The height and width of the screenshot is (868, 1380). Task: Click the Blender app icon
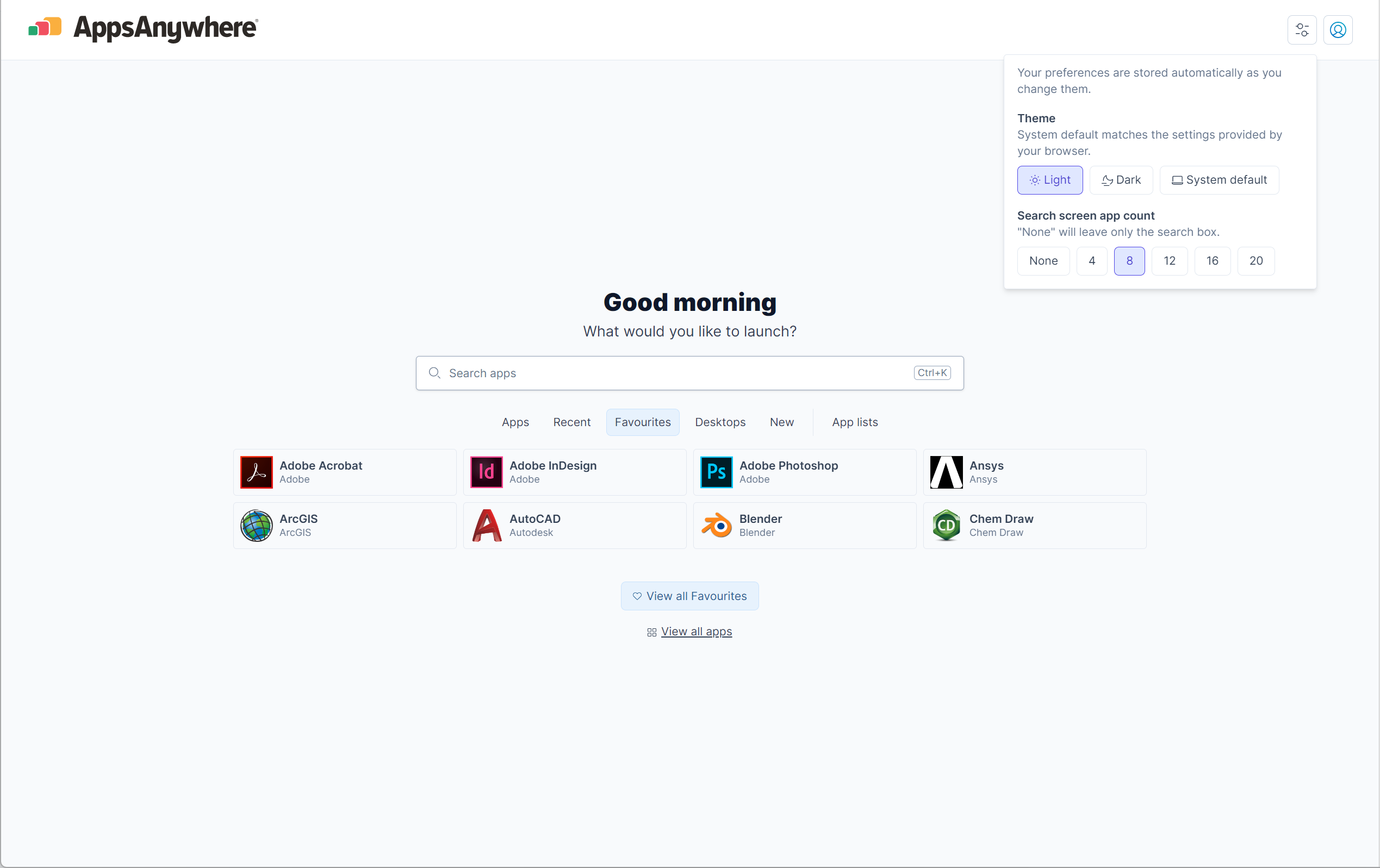pos(716,526)
